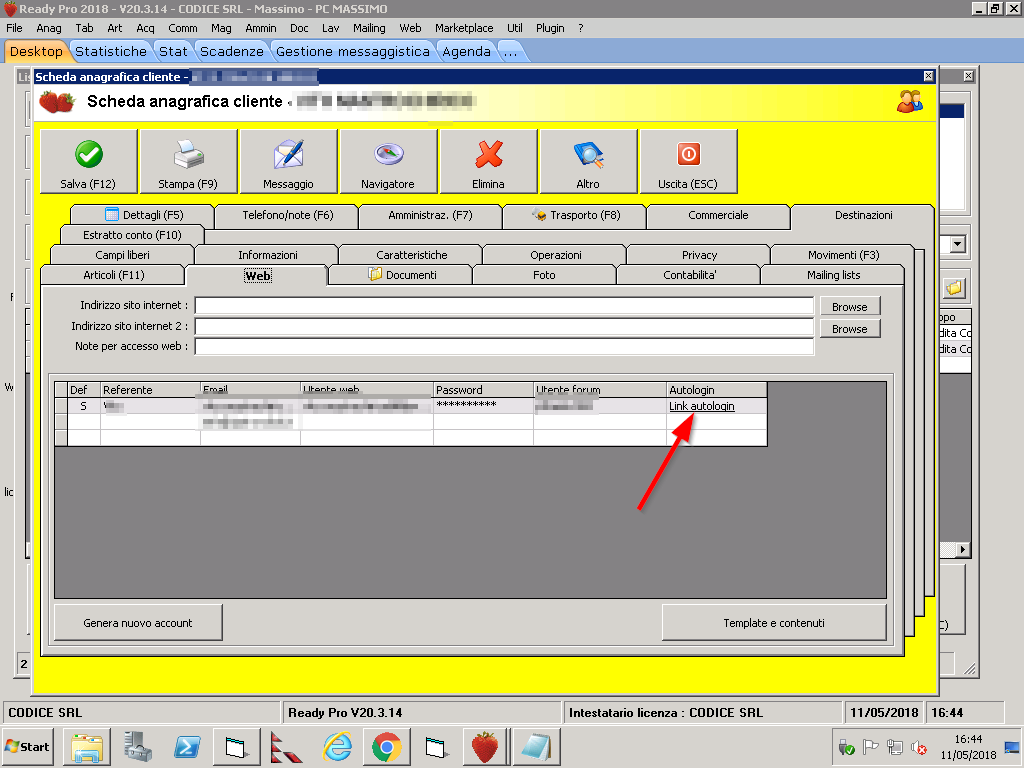
Task: Select the Destinazioni tab
Action: click(863, 215)
